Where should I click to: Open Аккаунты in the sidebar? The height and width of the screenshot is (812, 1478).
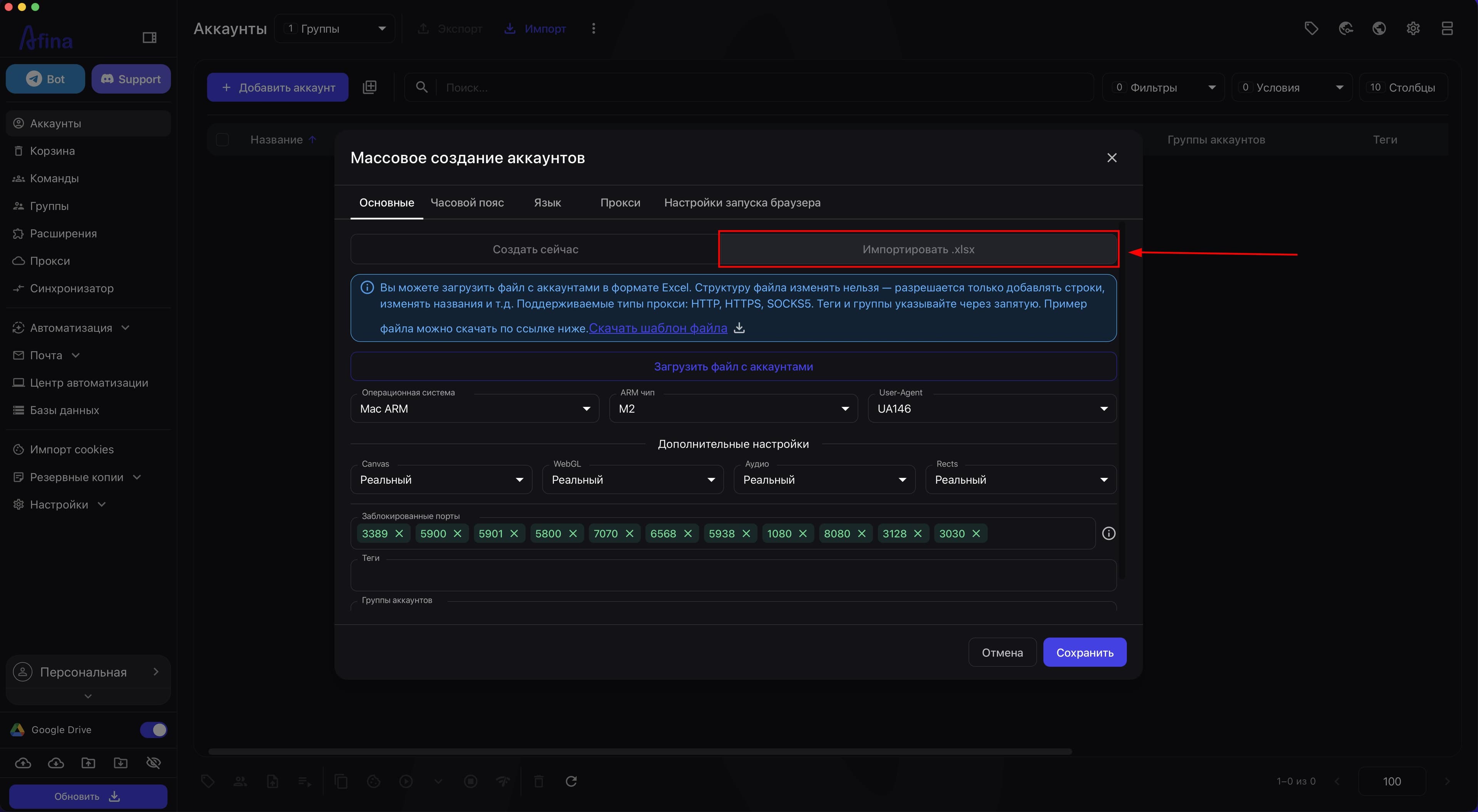(x=89, y=124)
